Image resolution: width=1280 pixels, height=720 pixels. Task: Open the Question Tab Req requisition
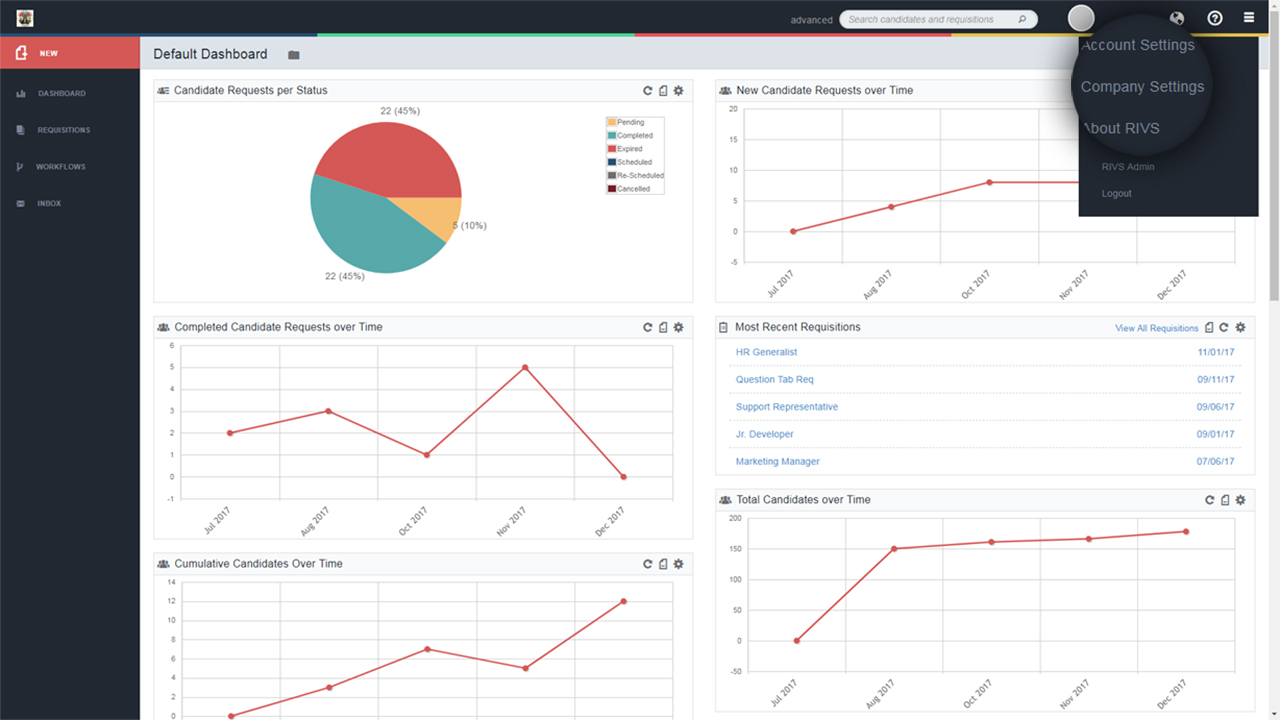click(x=775, y=379)
